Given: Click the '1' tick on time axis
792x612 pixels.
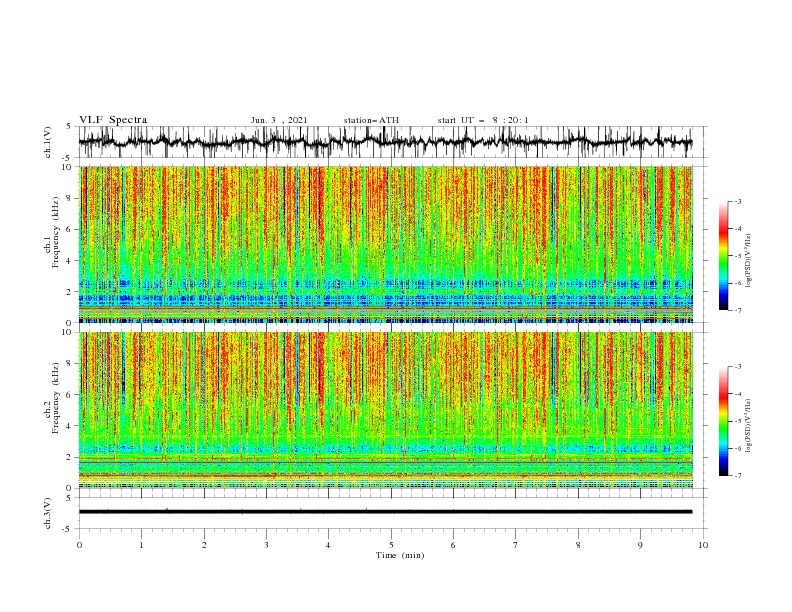Looking at the screenshot, I should tap(141, 546).
